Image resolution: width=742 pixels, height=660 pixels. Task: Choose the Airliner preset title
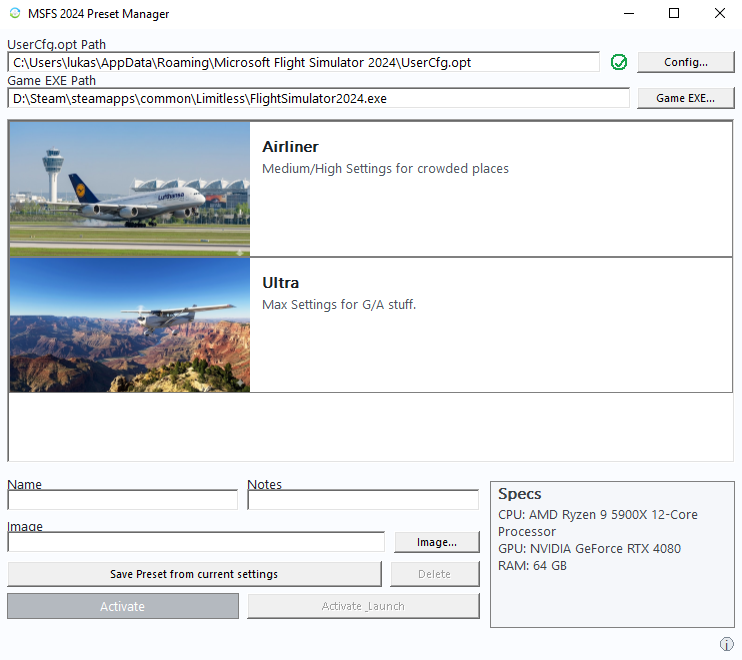(x=290, y=147)
